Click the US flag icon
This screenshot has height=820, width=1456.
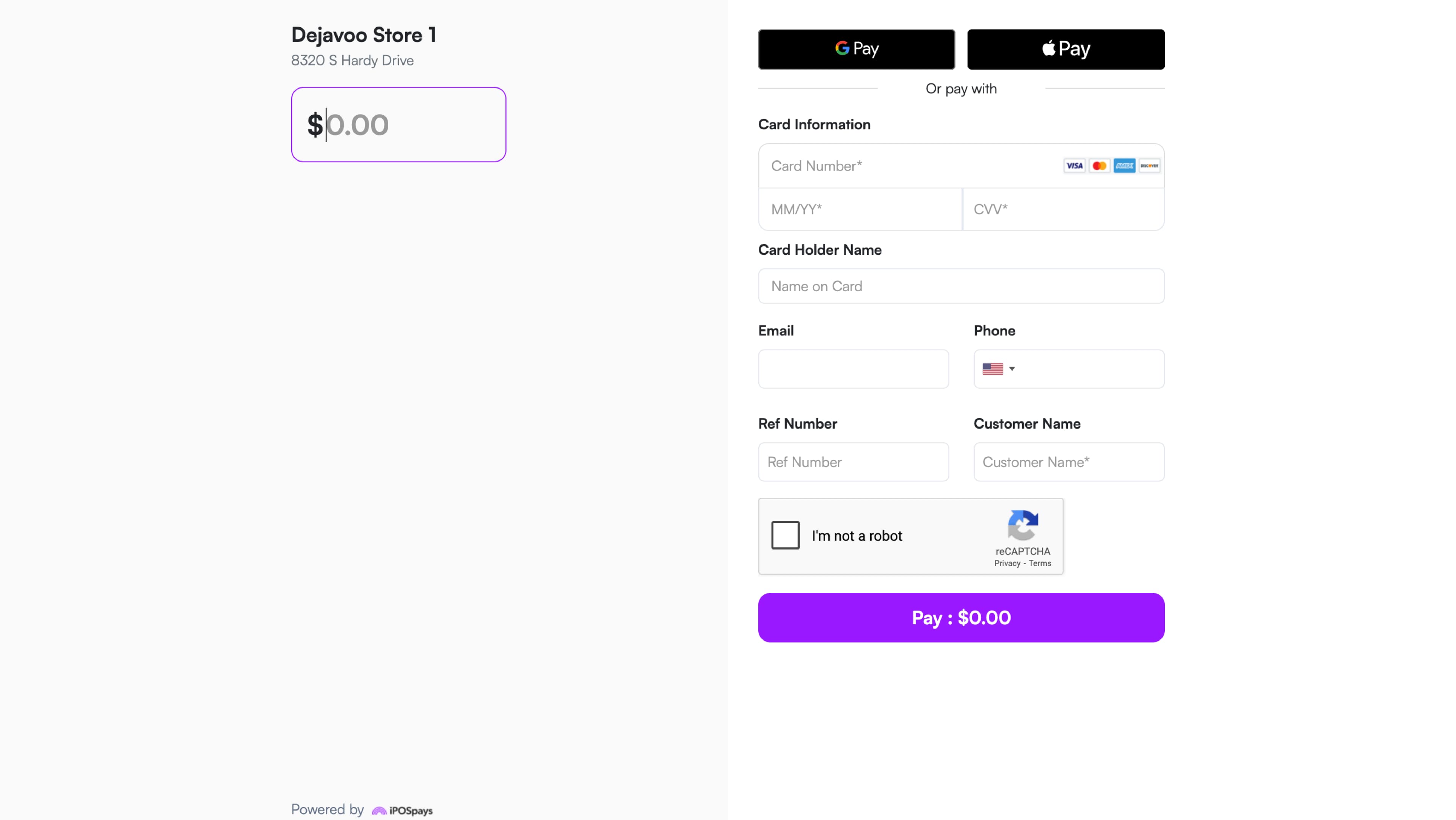click(993, 369)
